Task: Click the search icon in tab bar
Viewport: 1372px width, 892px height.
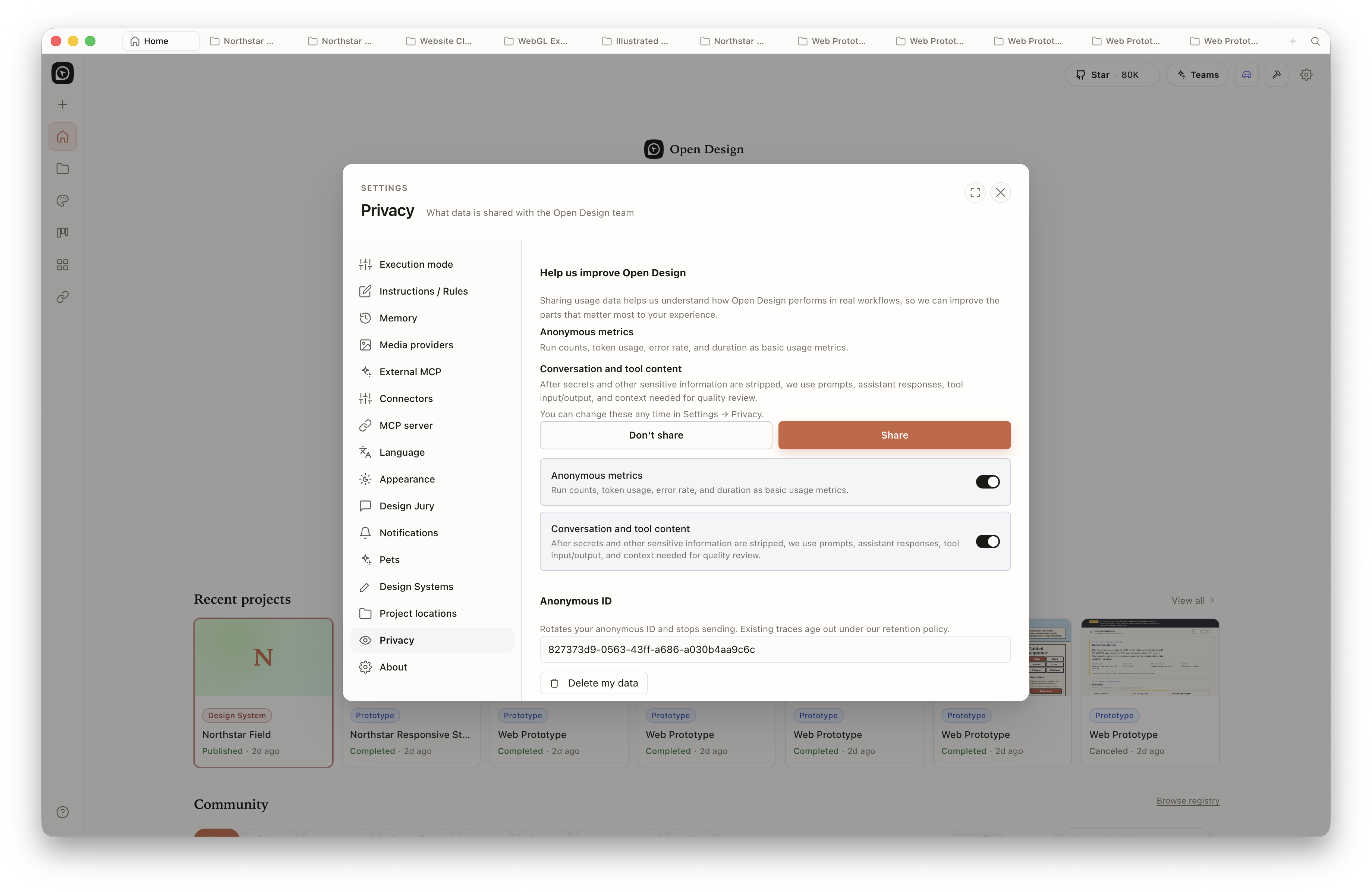Action: [1315, 41]
